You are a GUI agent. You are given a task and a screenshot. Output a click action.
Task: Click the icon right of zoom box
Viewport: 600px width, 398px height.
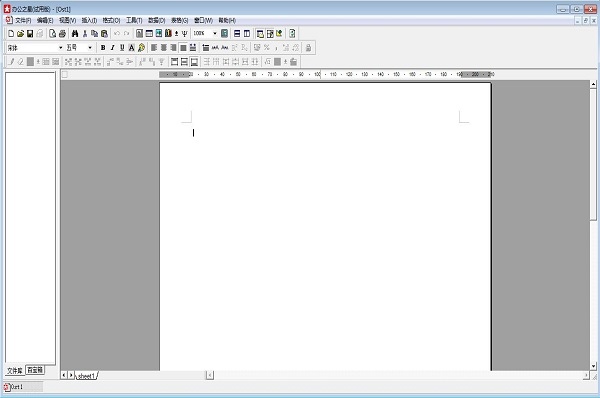(225, 34)
